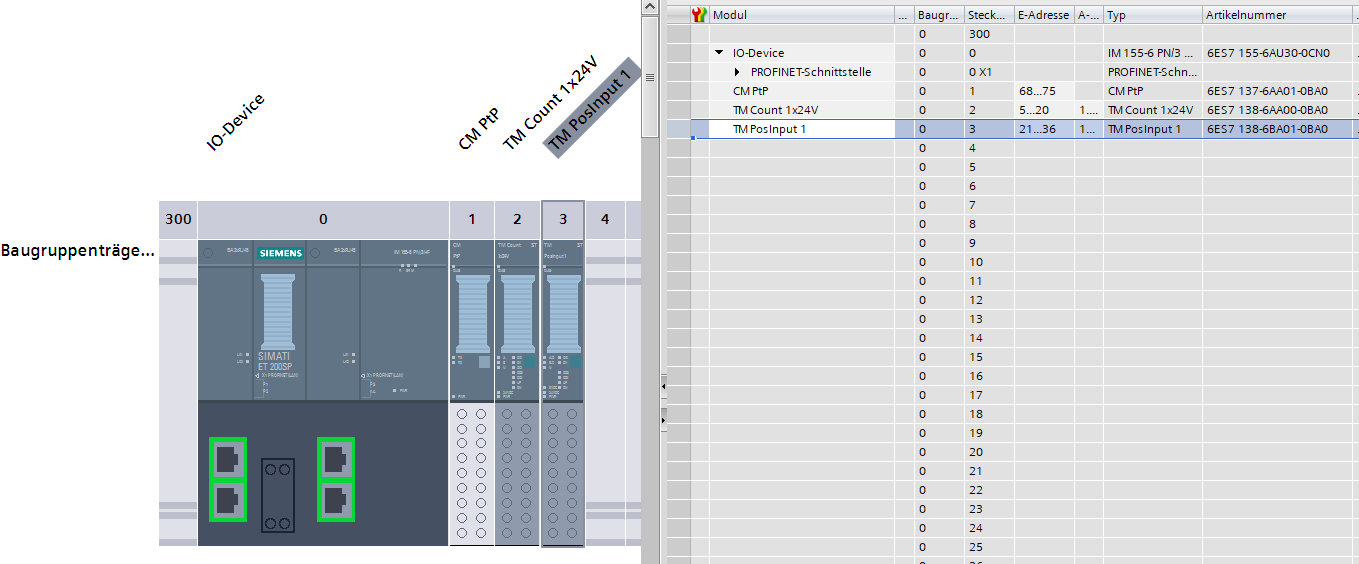Click the row selector left of TM PosInput 1
The image size is (1359, 564).
point(679,129)
